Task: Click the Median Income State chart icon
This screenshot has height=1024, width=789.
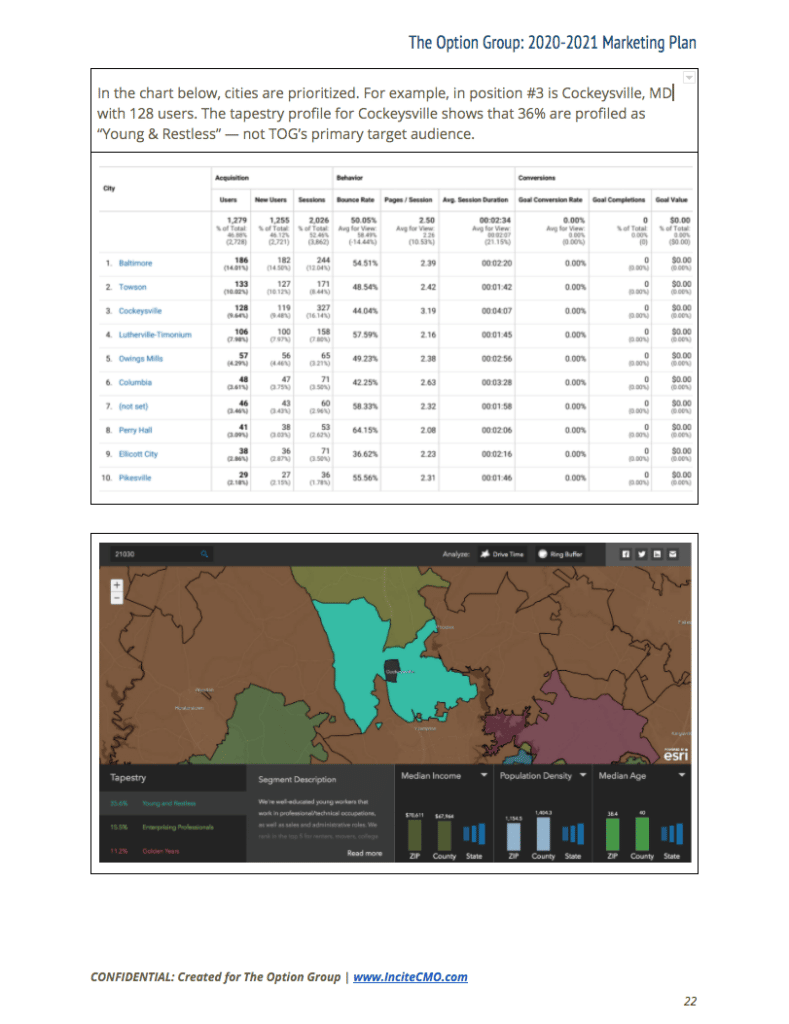Action: coord(474,833)
